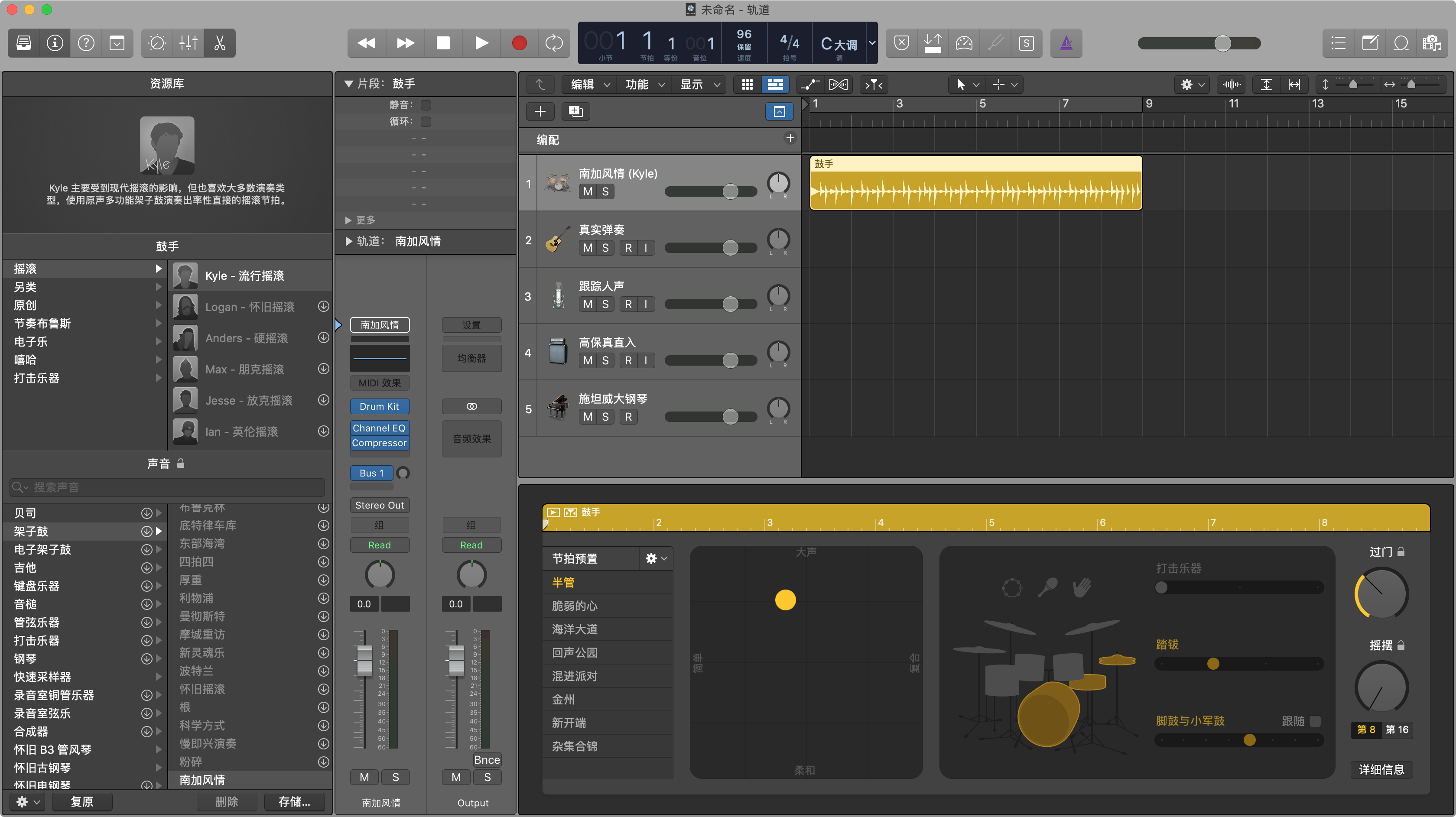The width and height of the screenshot is (1456, 817).
Task: Mute the 真实弹奏 track
Action: click(588, 247)
